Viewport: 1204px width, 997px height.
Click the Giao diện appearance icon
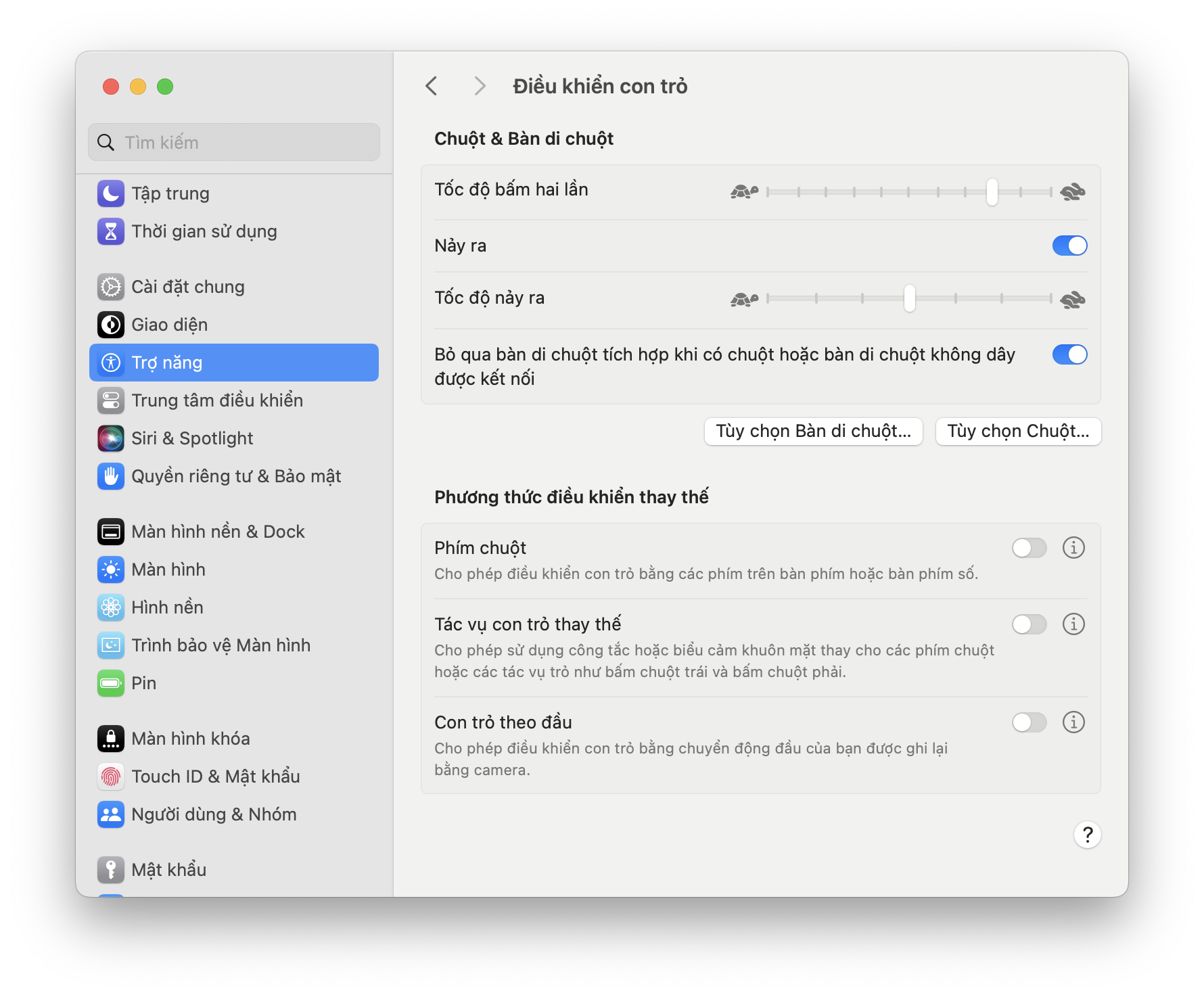[x=111, y=325]
